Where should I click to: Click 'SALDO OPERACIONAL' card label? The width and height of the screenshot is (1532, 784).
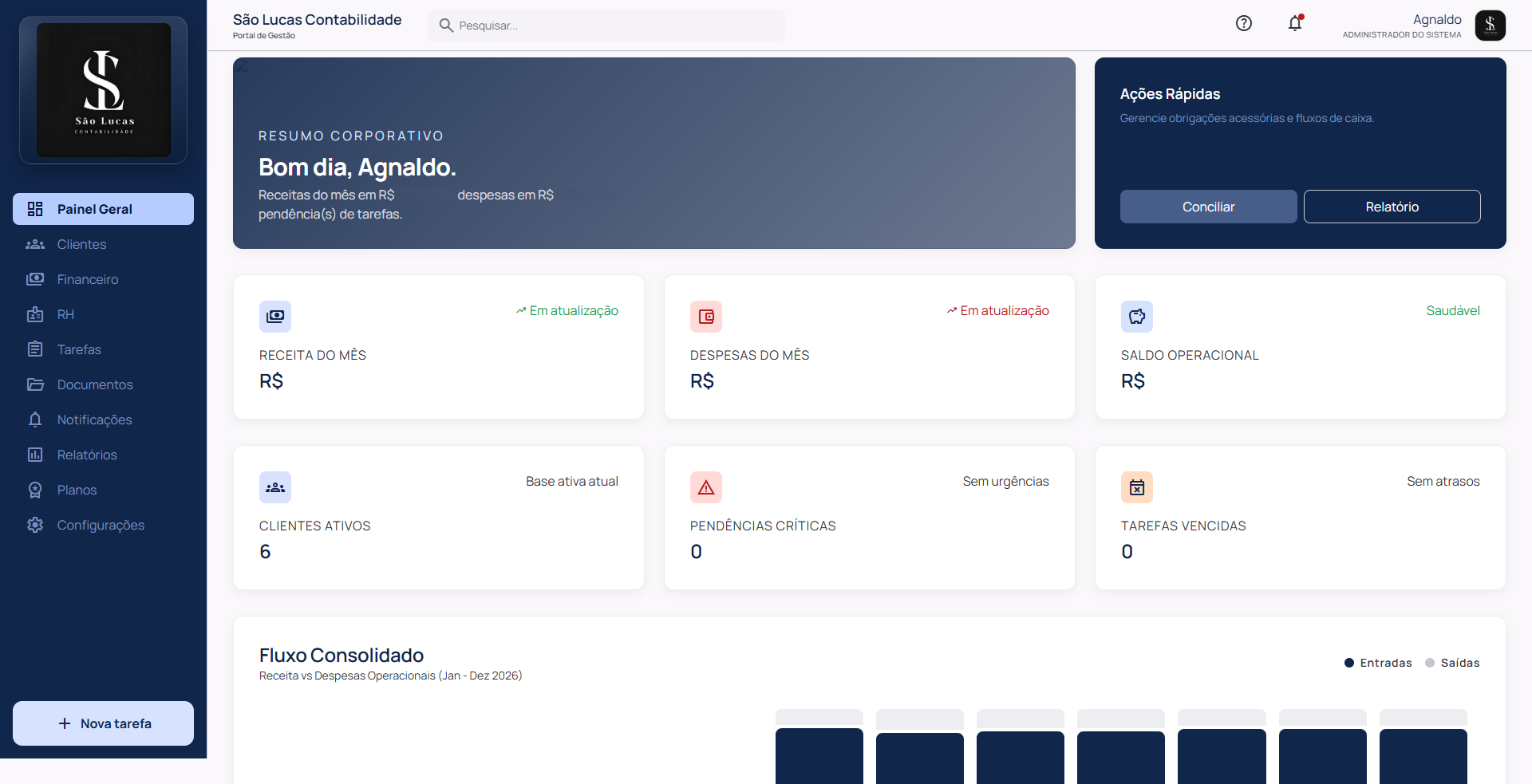[1190, 355]
